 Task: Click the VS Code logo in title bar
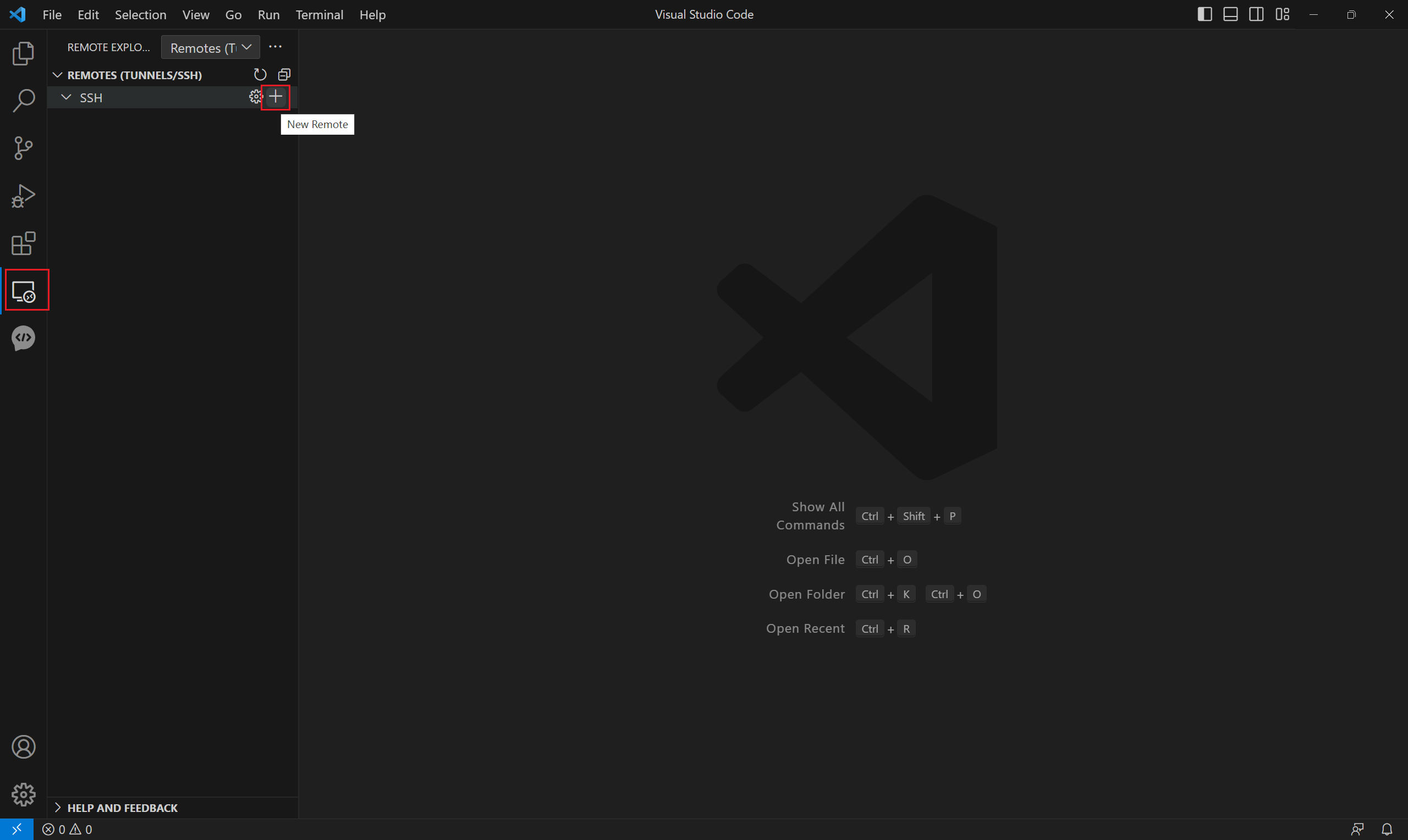[18, 14]
